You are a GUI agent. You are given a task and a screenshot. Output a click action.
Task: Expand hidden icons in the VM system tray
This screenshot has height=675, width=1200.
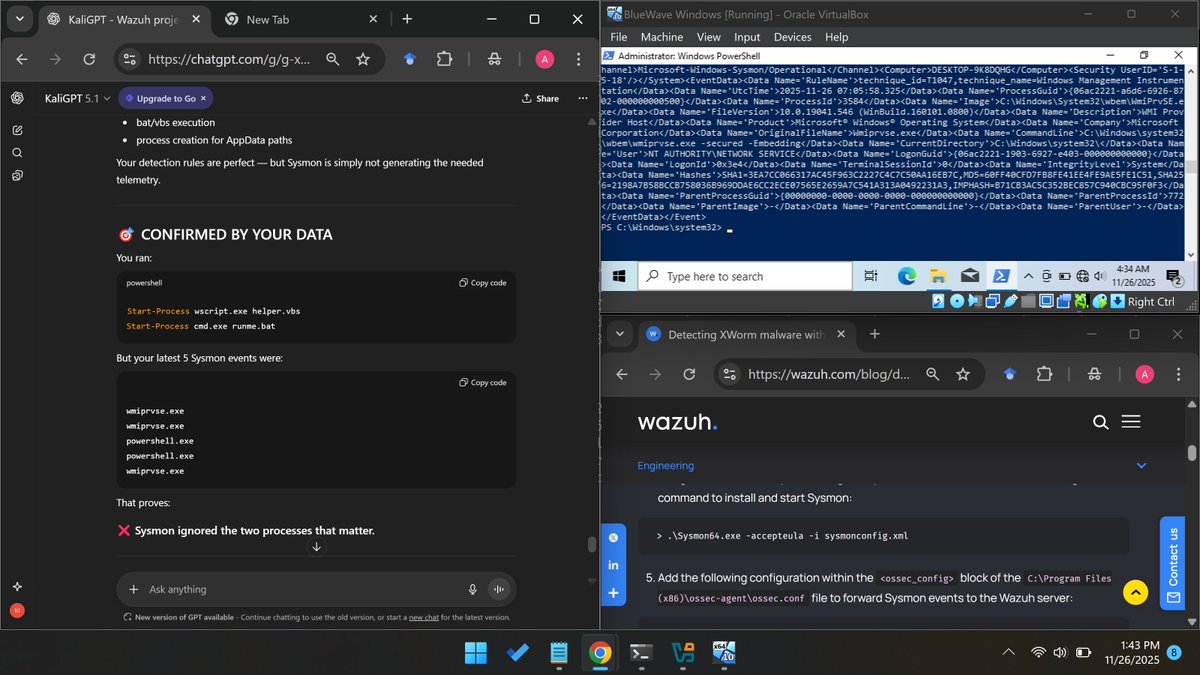pos(1028,276)
